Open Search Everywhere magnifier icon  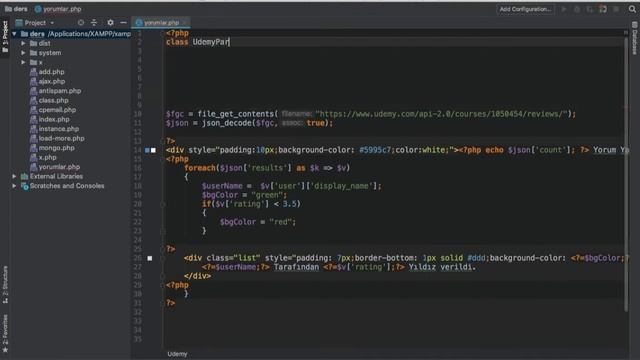[x=632, y=9]
